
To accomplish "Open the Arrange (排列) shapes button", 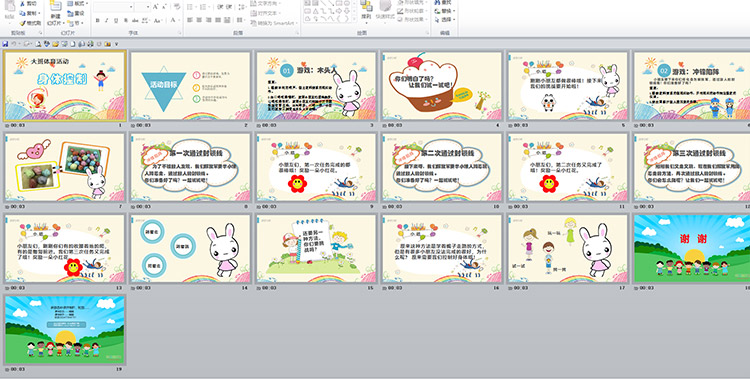I will 366,11.
